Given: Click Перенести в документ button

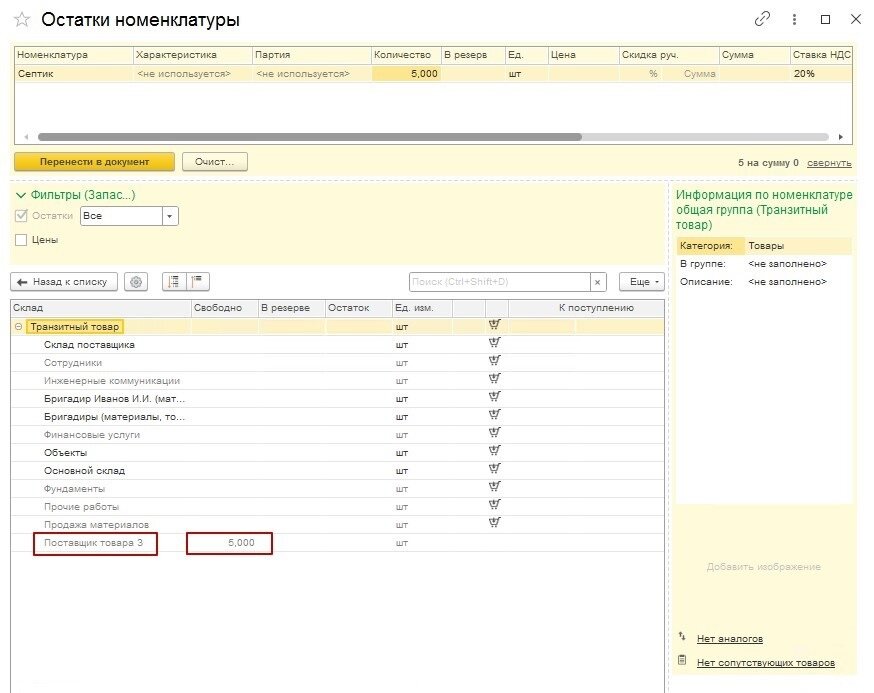Looking at the screenshot, I should click(94, 161).
